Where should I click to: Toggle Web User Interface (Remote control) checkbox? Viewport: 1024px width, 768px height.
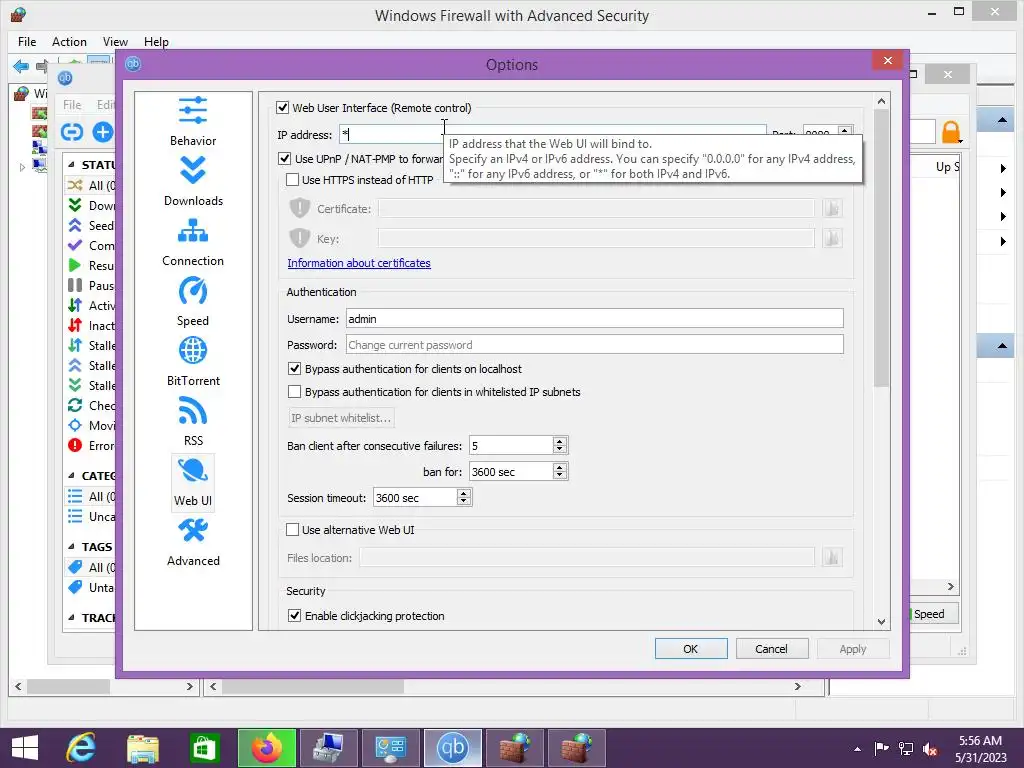coord(283,108)
